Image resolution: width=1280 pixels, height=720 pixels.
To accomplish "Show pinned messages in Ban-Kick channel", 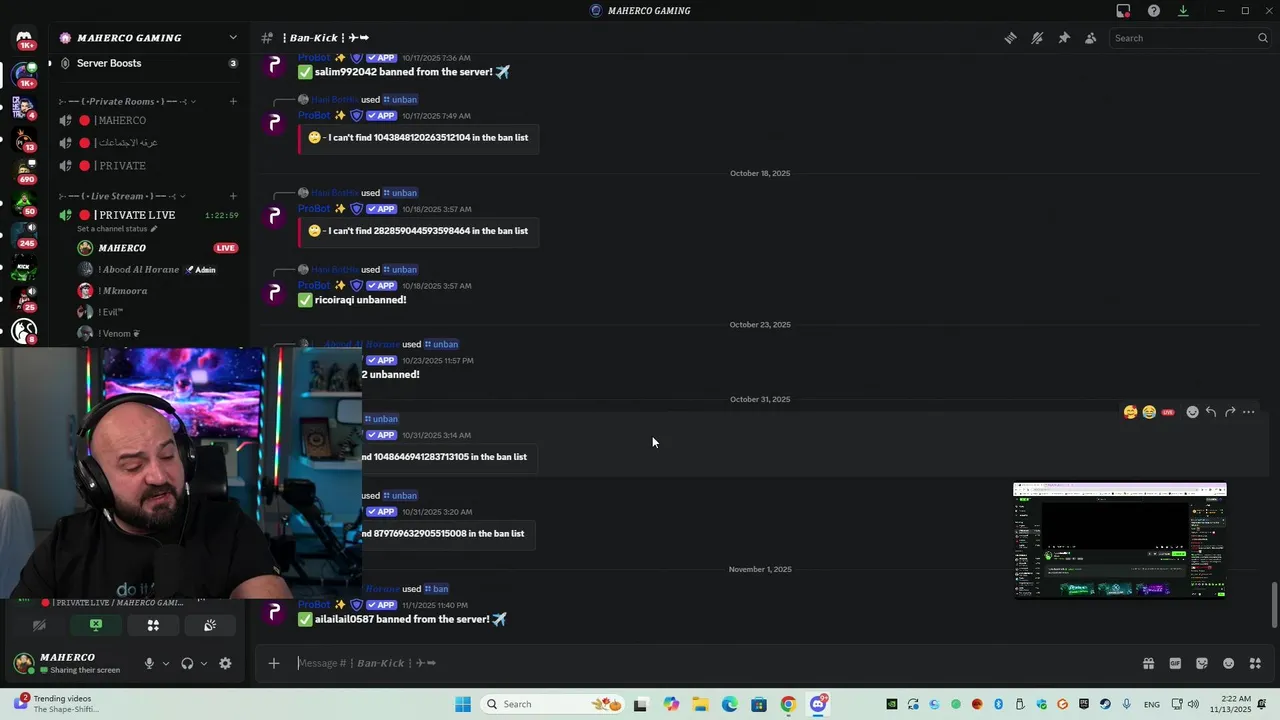I will pos(1064,38).
